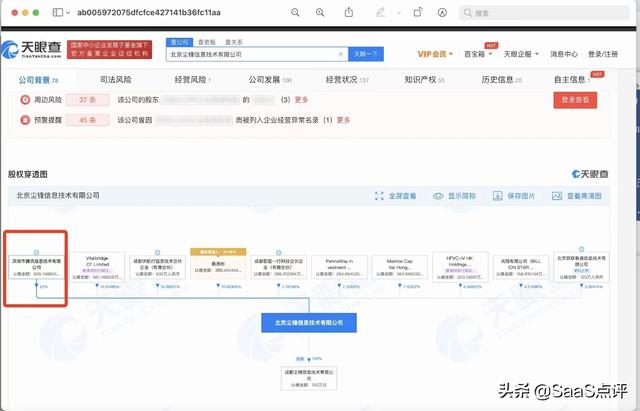Switch to the 自主信息 tab

[x=572, y=80]
